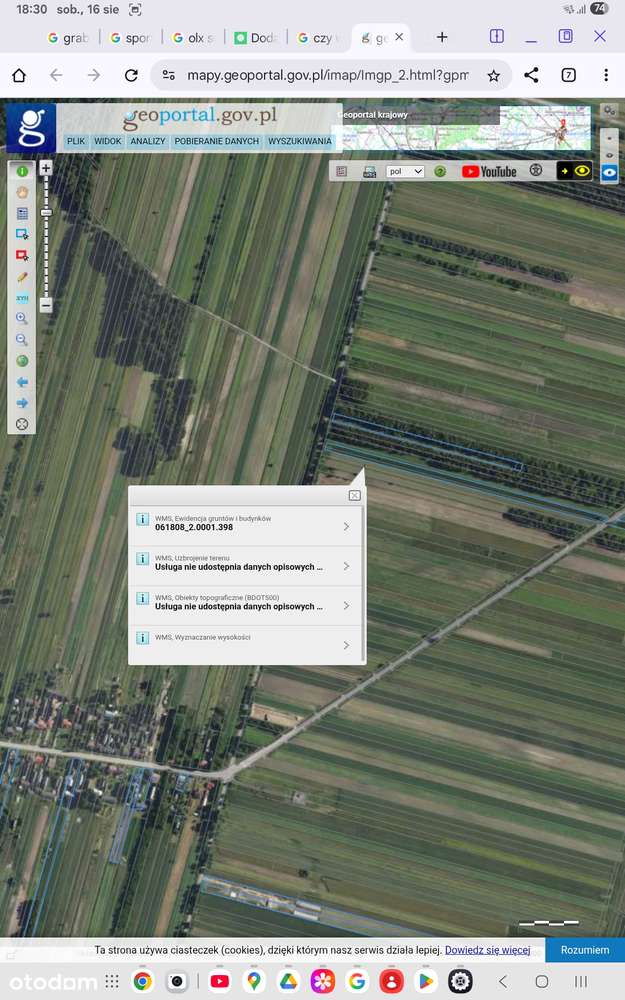Click the parcel number 061808_2.0001.398
625x1000 pixels.
pyautogui.click(x=194, y=527)
